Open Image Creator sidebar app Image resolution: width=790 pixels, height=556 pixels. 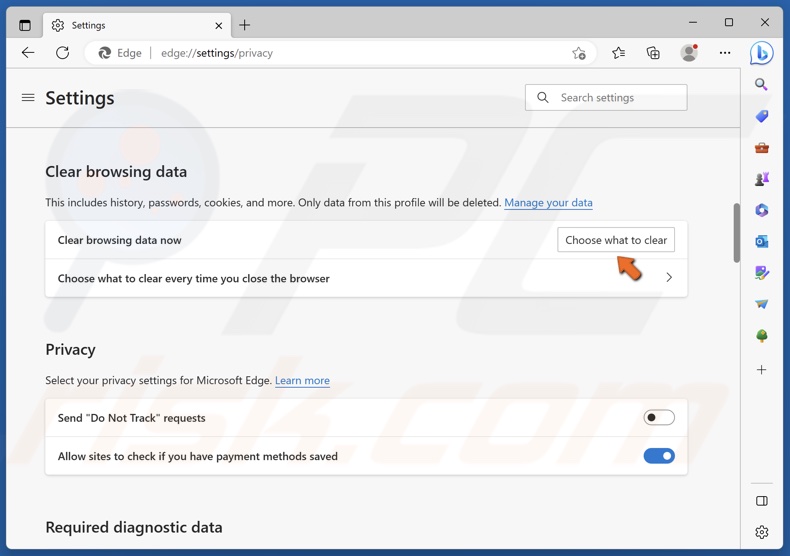761,273
